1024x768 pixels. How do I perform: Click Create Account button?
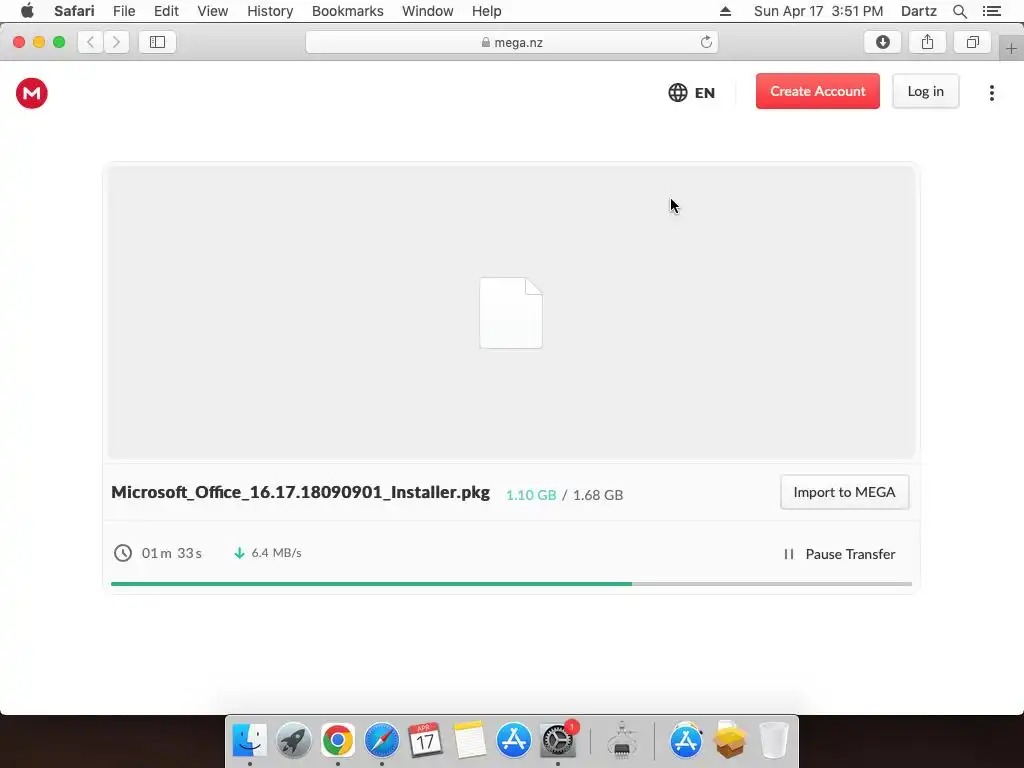point(818,91)
